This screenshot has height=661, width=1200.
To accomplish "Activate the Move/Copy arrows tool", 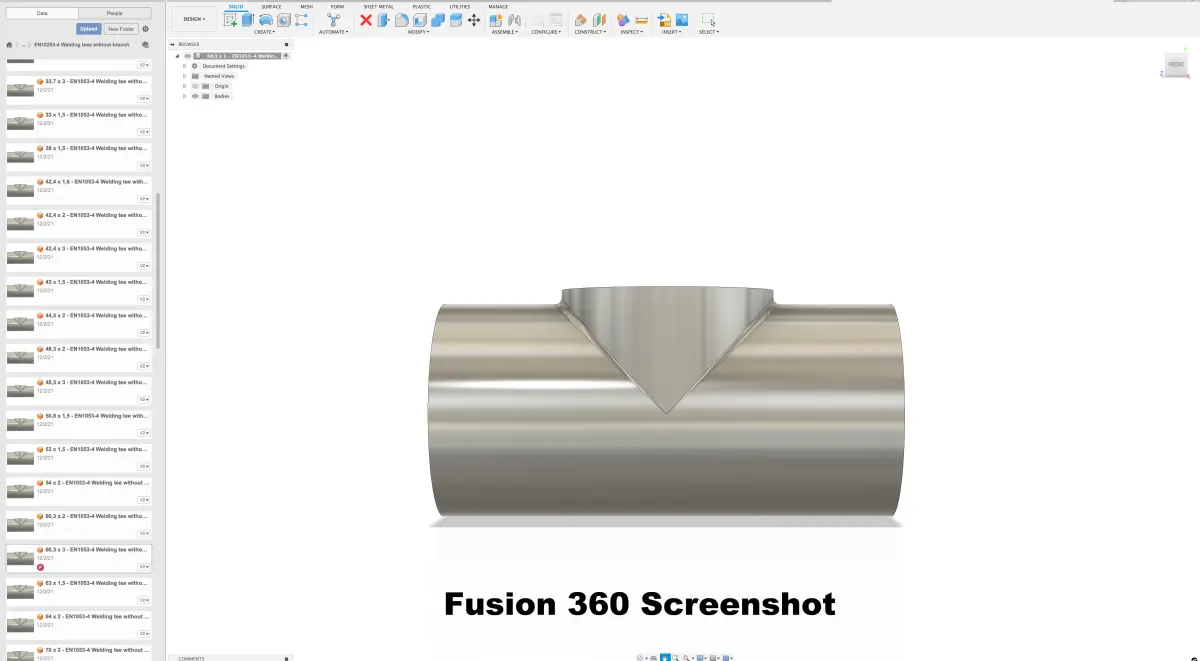I will coord(473,20).
